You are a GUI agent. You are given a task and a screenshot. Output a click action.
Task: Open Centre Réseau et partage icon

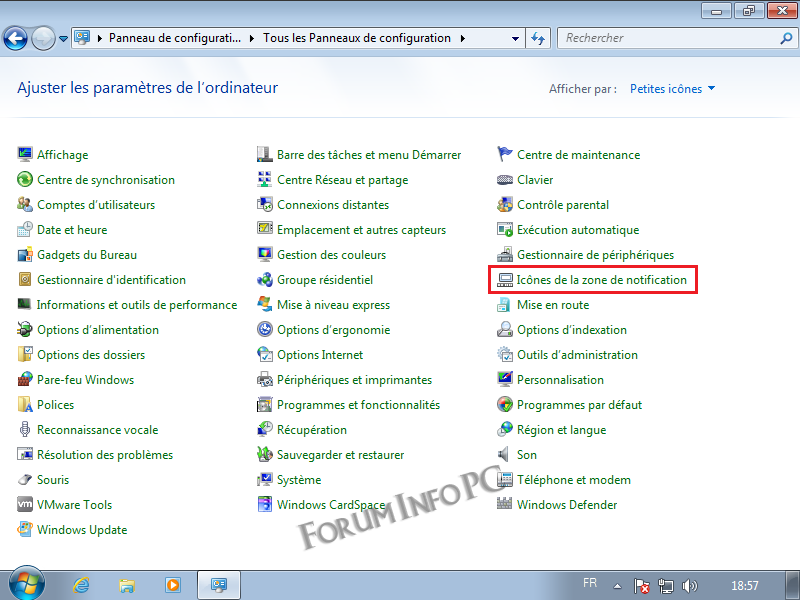click(x=264, y=179)
